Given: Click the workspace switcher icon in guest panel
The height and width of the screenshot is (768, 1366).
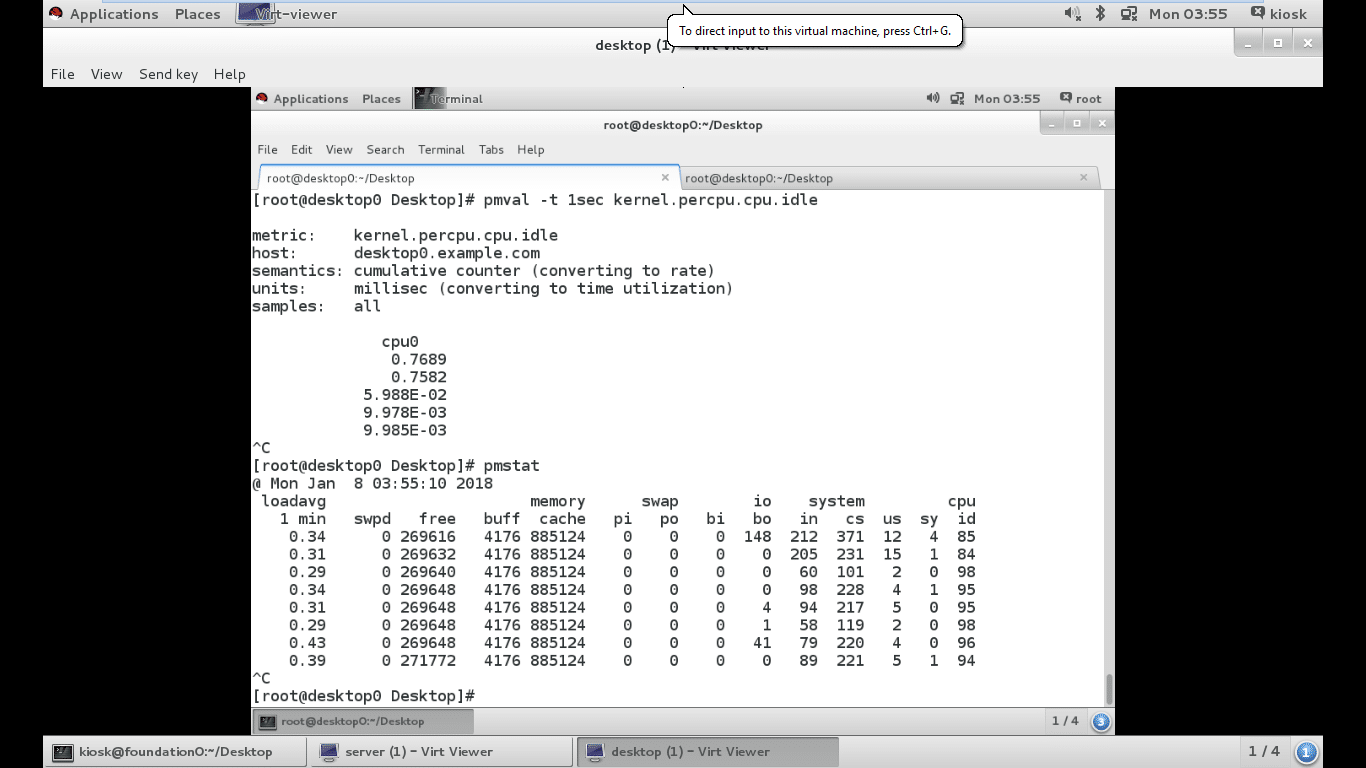Looking at the screenshot, I should (1100, 721).
